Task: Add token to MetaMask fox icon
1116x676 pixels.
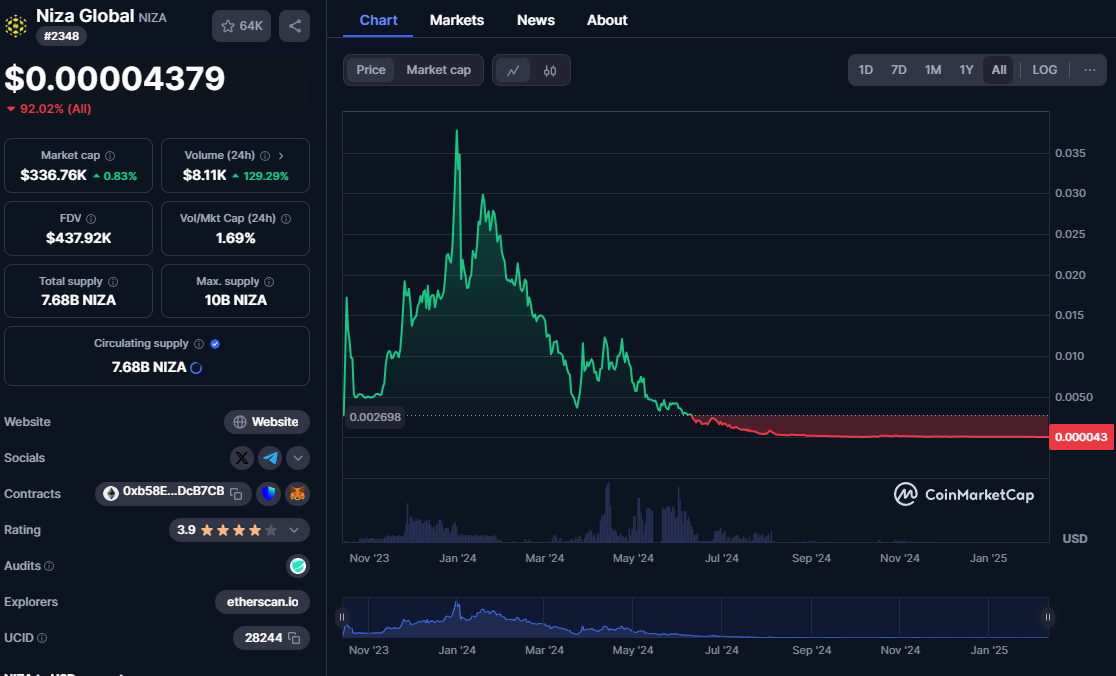Action: (x=298, y=493)
